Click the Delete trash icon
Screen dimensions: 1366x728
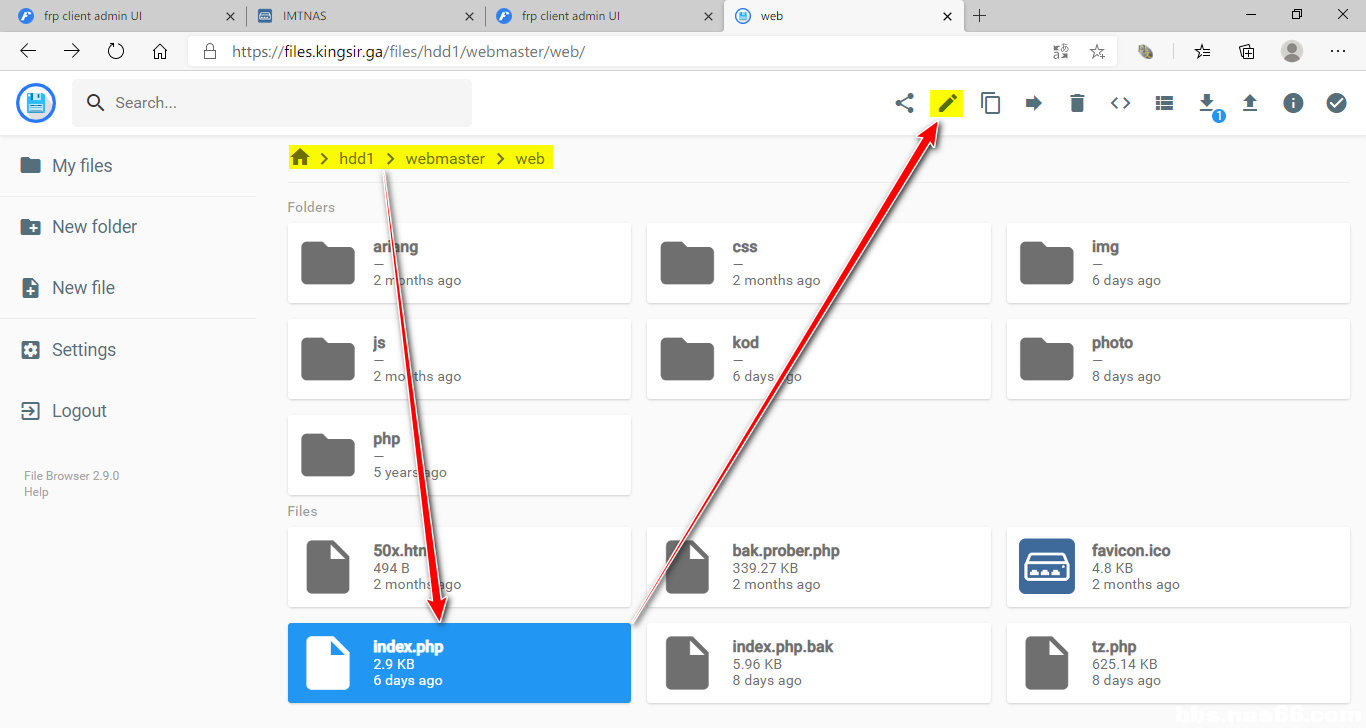(x=1077, y=103)
